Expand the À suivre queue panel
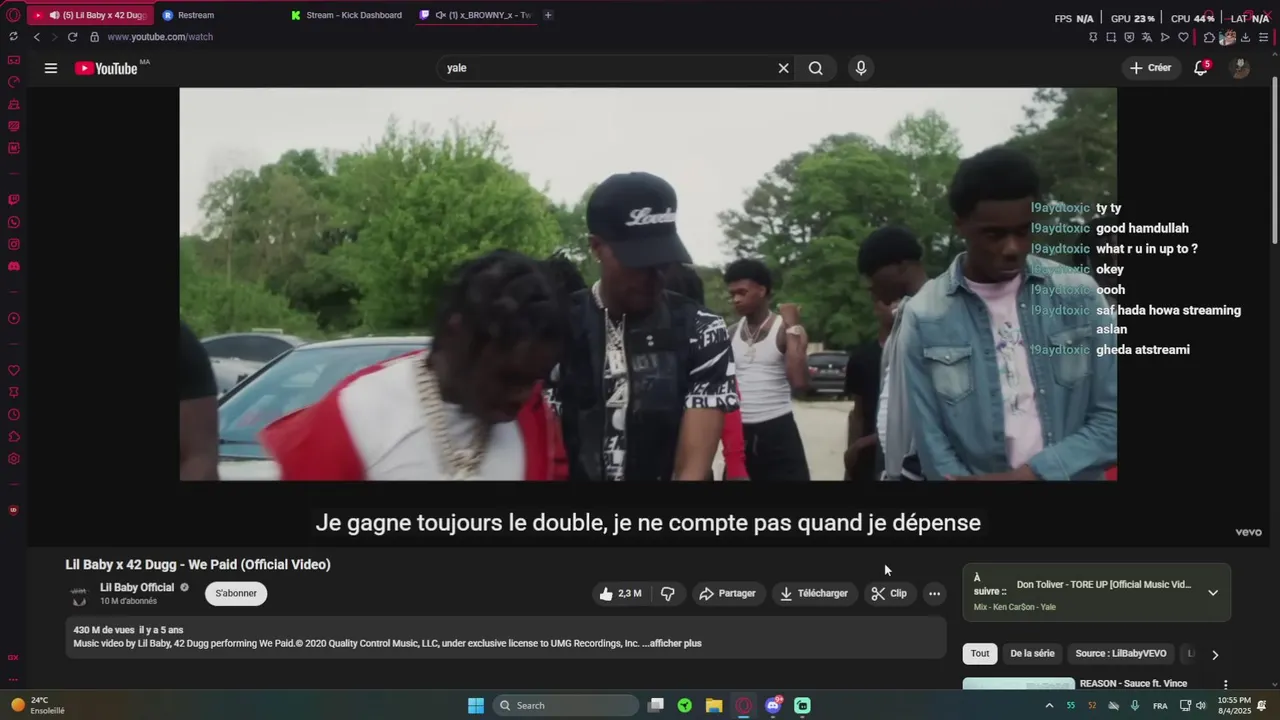Viewport: 1280px width, 720px height. (1213, 592)
